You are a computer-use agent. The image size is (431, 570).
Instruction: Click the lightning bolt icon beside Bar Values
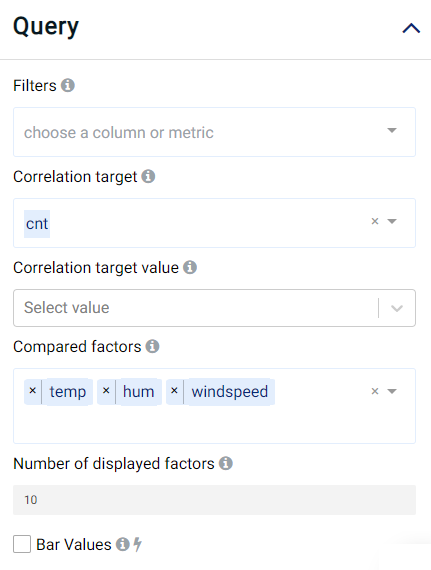click(x=137, y=544)
